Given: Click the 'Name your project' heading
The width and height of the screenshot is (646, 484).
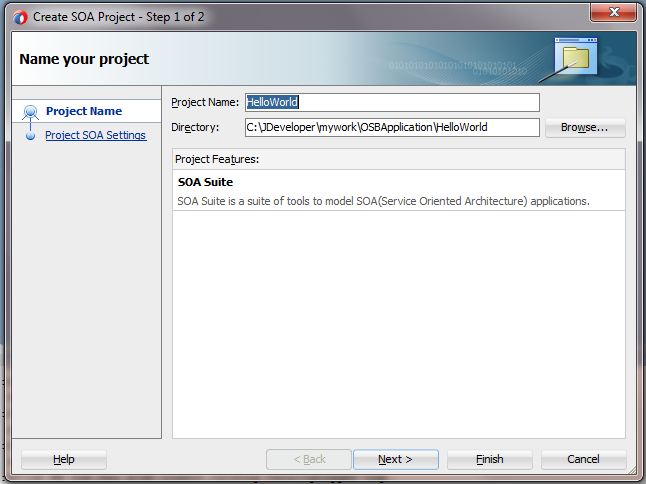Looking at the screenshot, I should 84,59.
